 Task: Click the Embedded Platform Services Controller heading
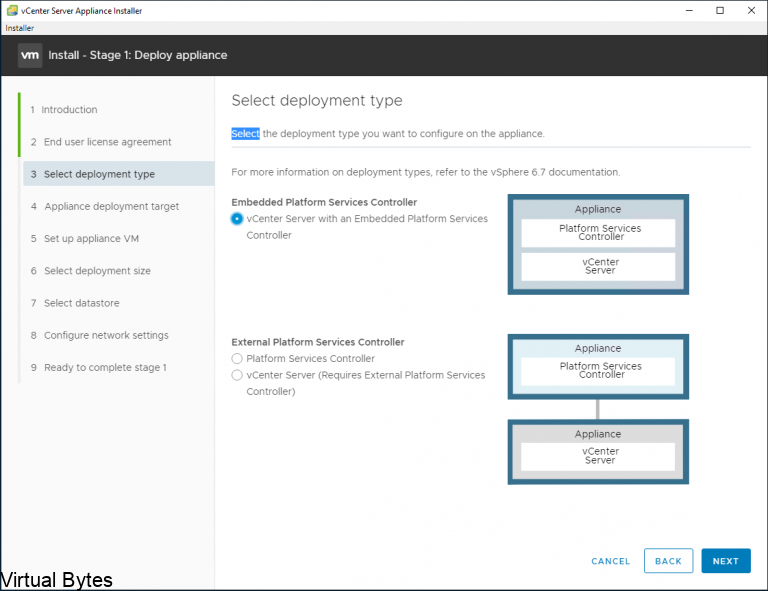coord(324,202)
